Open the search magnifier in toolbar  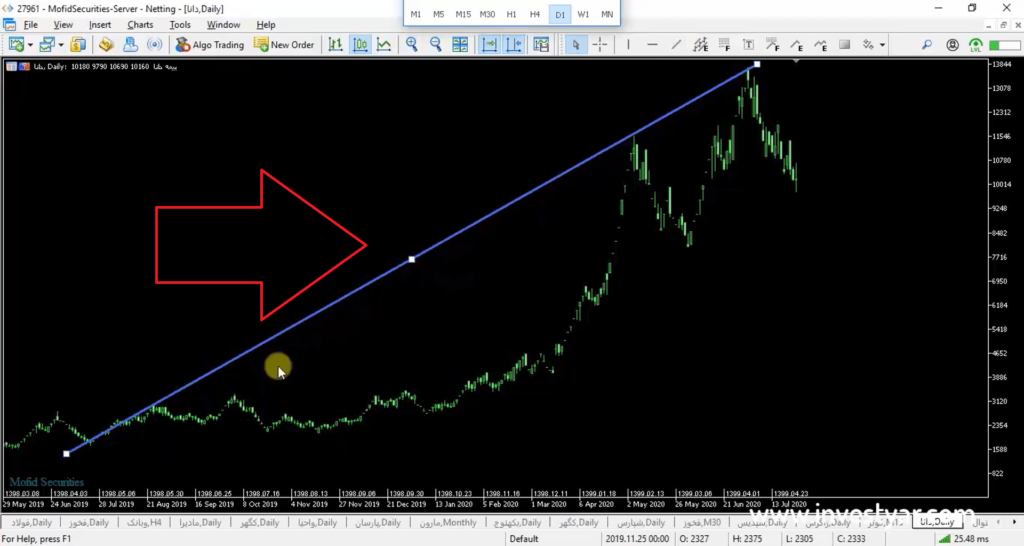click(x=927, y=44)
